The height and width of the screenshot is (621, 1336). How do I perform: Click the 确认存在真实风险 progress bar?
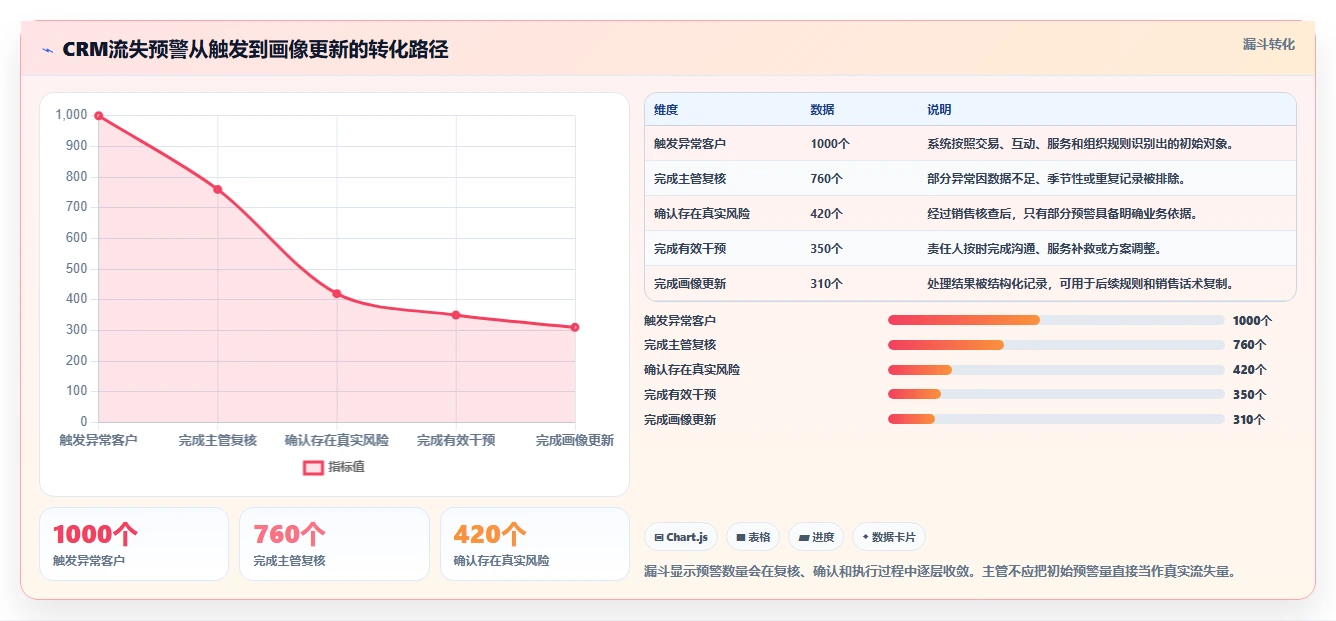(x=1056, y=370)
